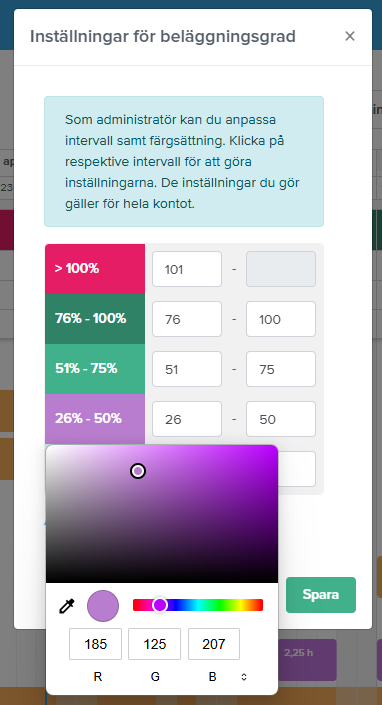Pick a color with the eyedropper tool
This screenshot has width=382, height=705.
click(67, 606)
